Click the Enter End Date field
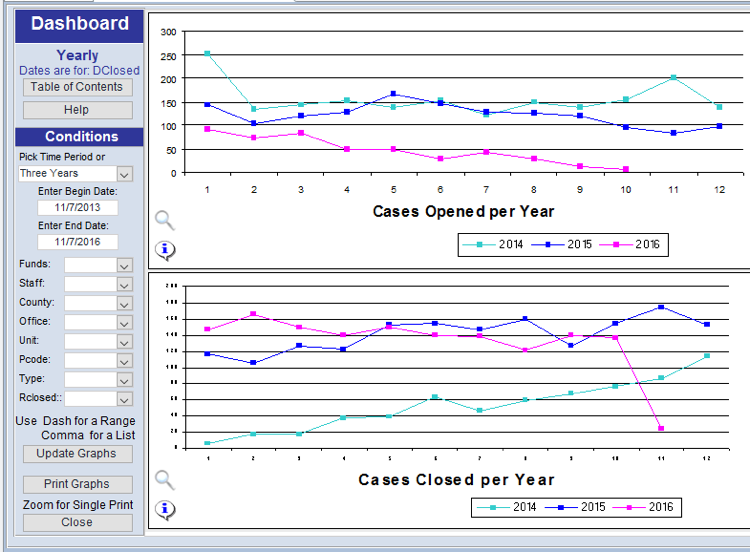Viewport: 750px width, 552px height. click(78, 242)
